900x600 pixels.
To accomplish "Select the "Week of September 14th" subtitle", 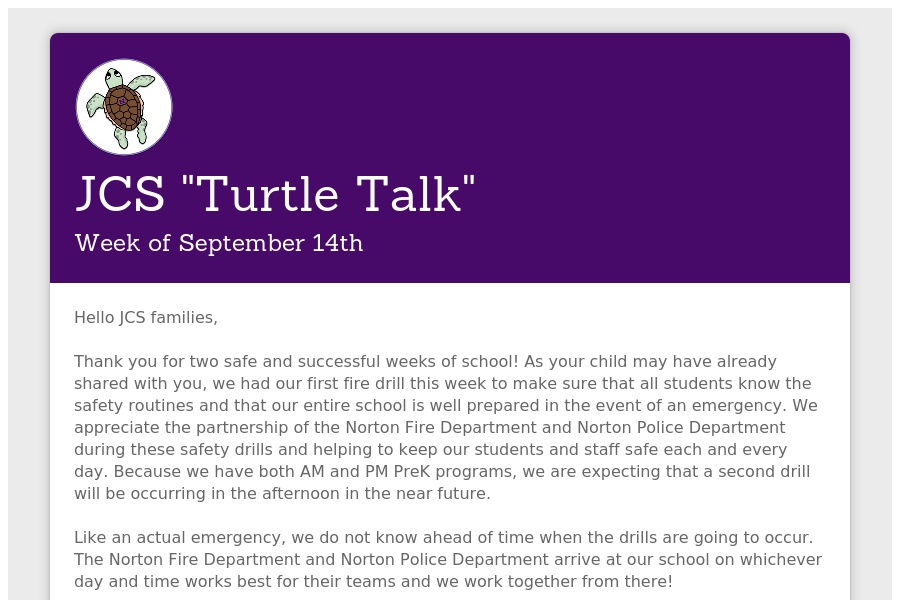I will (219, 243).
